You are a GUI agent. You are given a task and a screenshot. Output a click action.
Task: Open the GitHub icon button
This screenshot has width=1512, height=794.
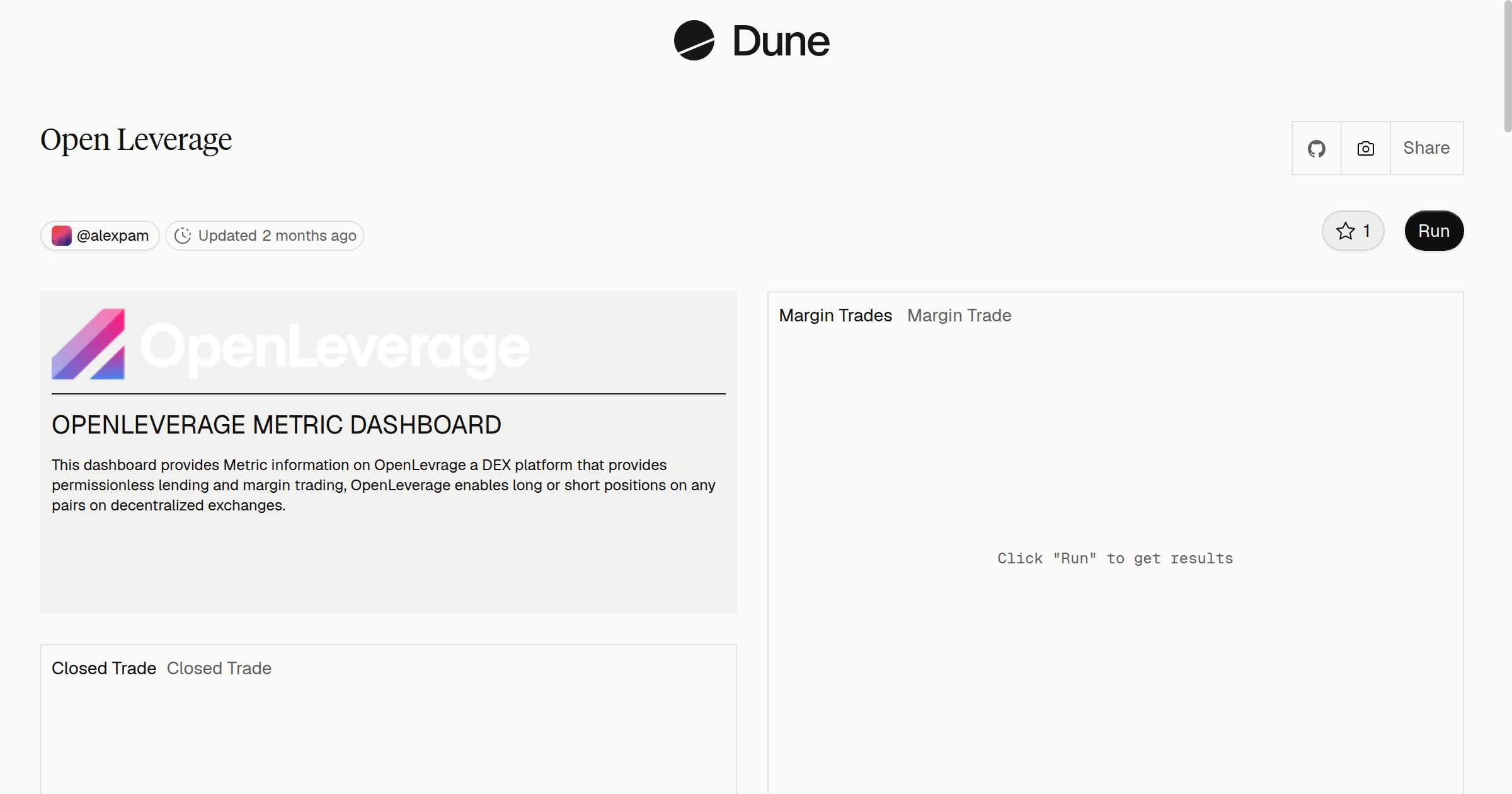point(1316,148)
